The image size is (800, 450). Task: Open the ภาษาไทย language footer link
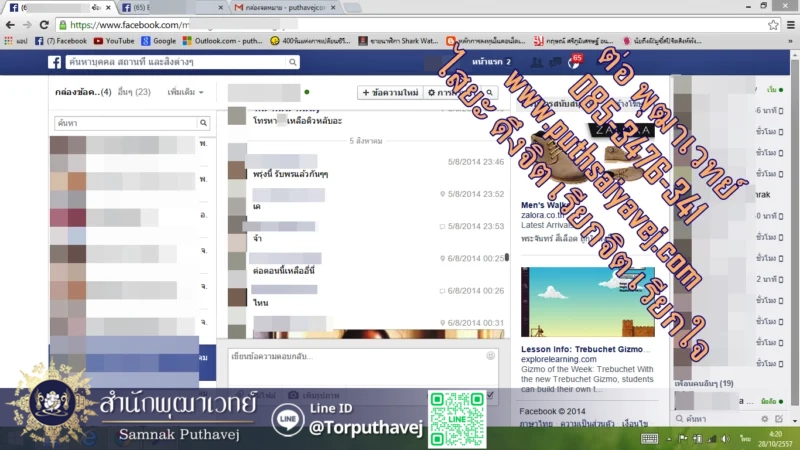coord(536,423)
